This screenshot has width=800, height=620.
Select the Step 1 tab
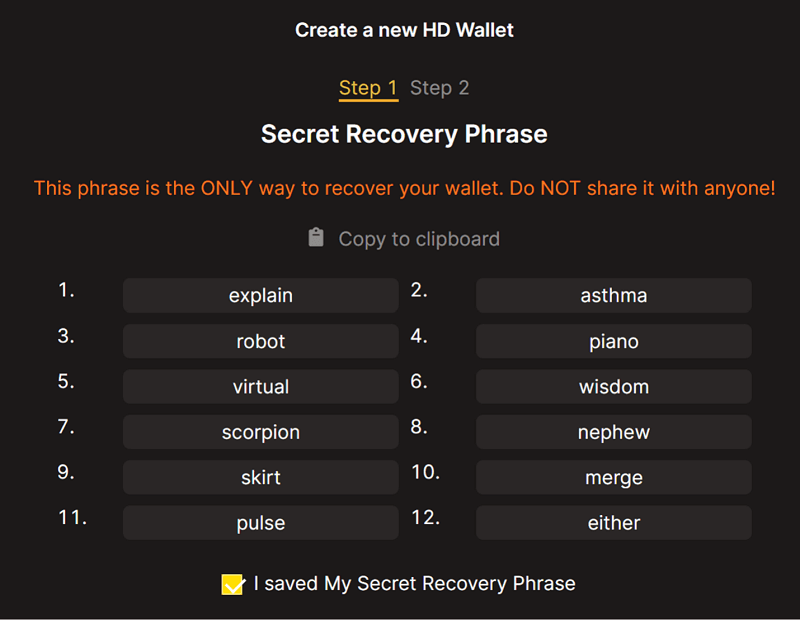coord(368,89)
